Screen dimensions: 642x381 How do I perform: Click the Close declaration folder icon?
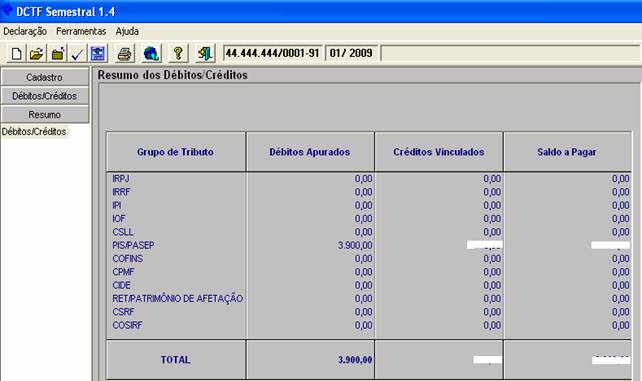point(57,54)
